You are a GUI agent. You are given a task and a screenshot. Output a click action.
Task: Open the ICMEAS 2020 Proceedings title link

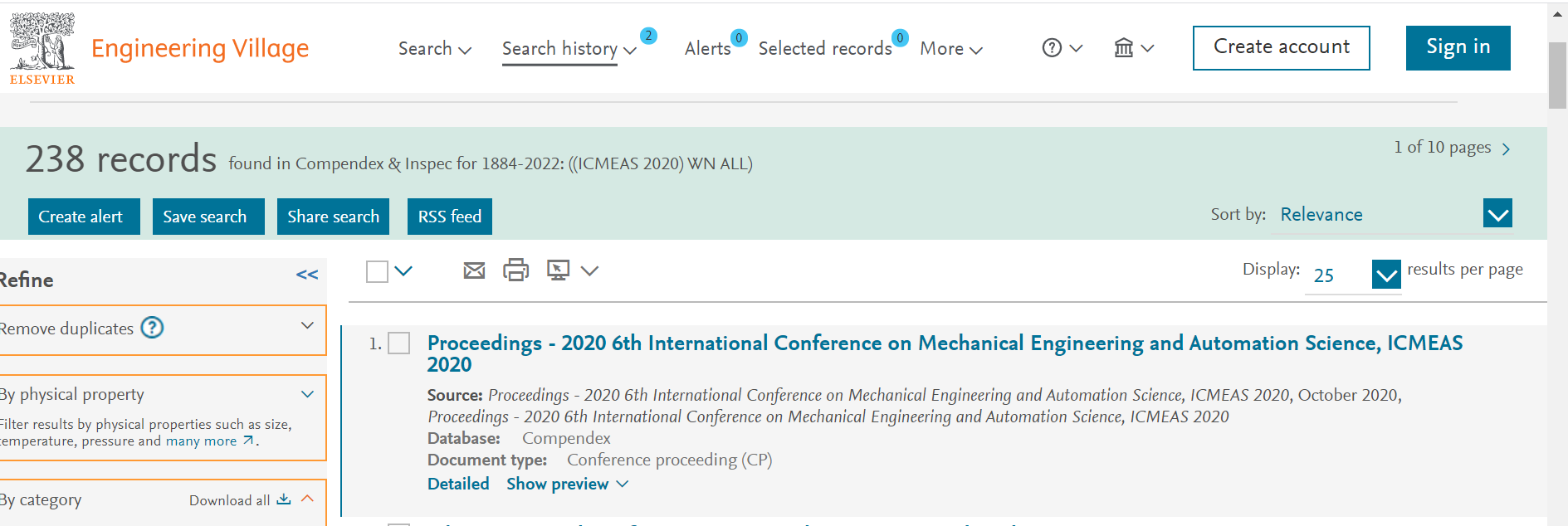pyautogui.click(x=945, y=353)
